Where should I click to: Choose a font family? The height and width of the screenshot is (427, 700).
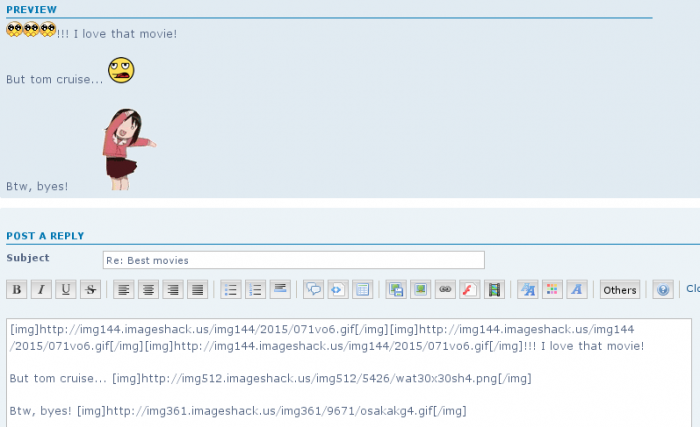(x=577, y=289)
